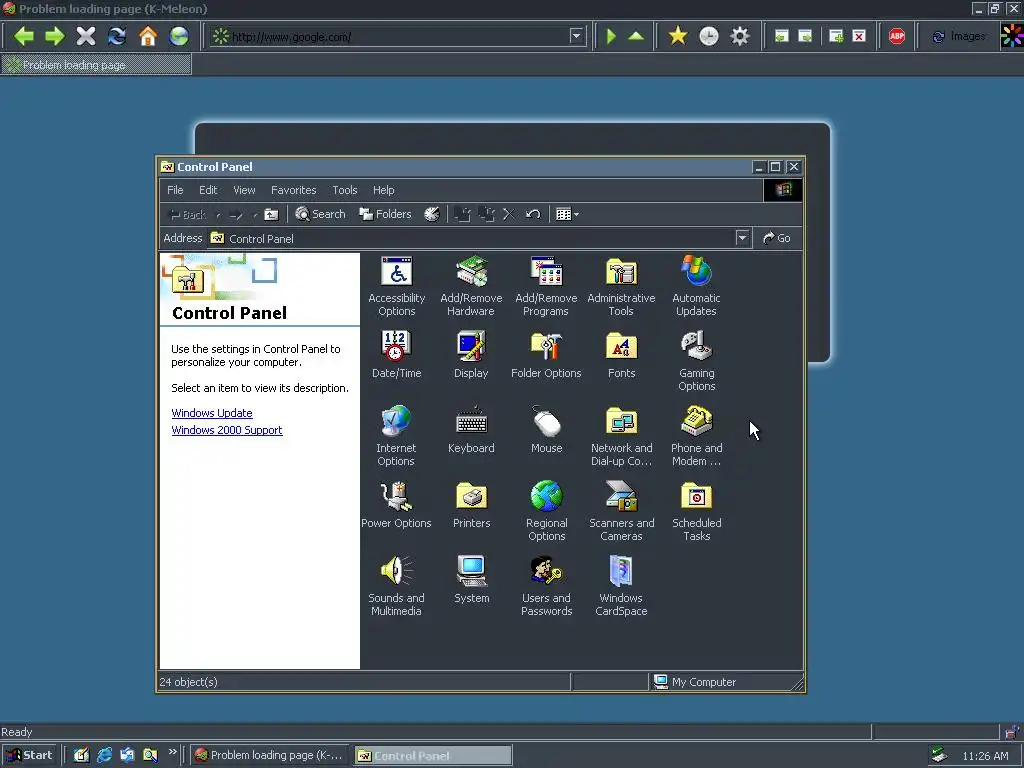Open Favorites menu in Control Panel
Viewport: 1024px width, 768px height.
click(293, 190)
